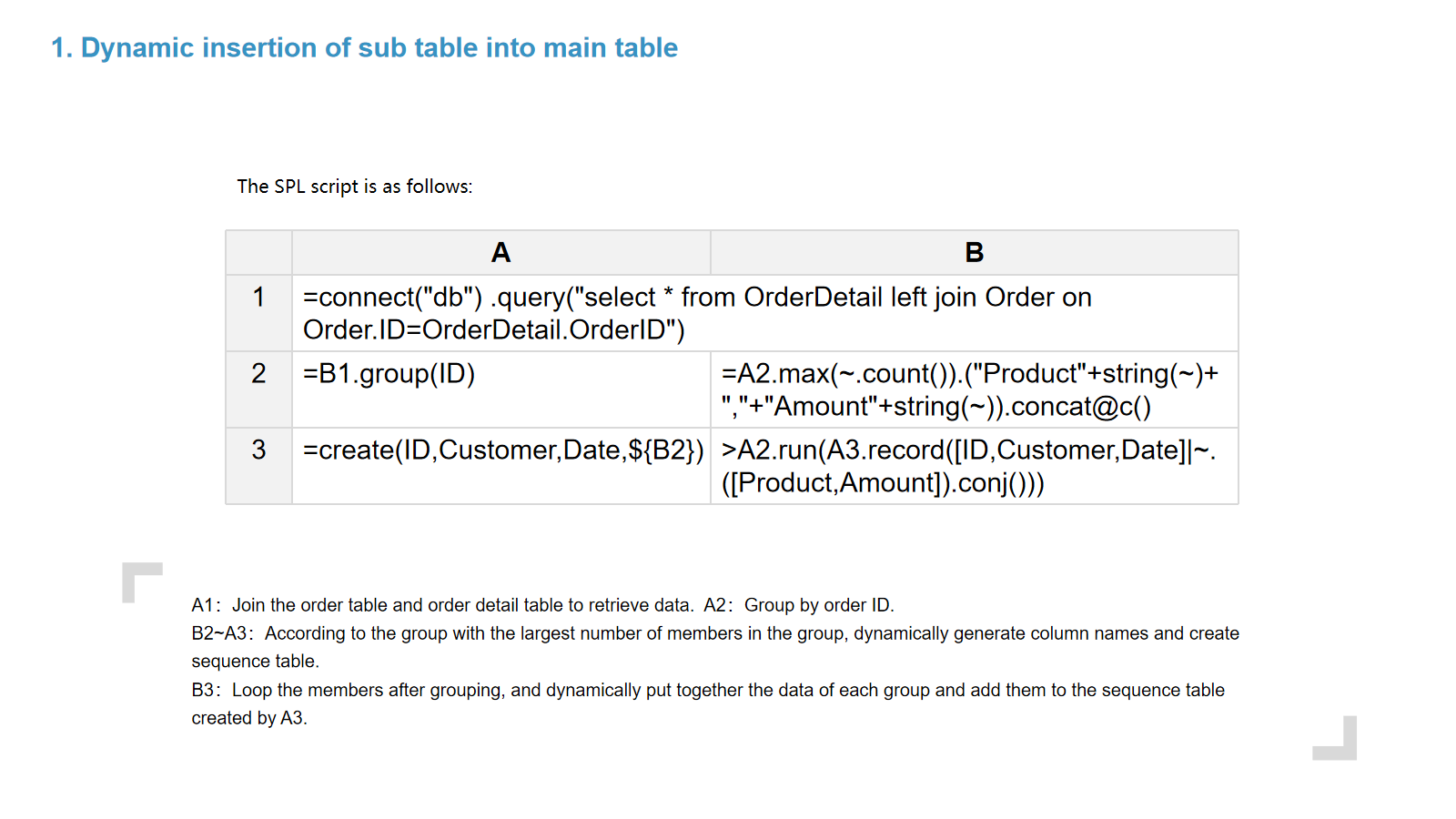Click the cell starting with ">A2.run"
Image resolution: width=1456 pixels, height=819 pixels.
[968, 466]
